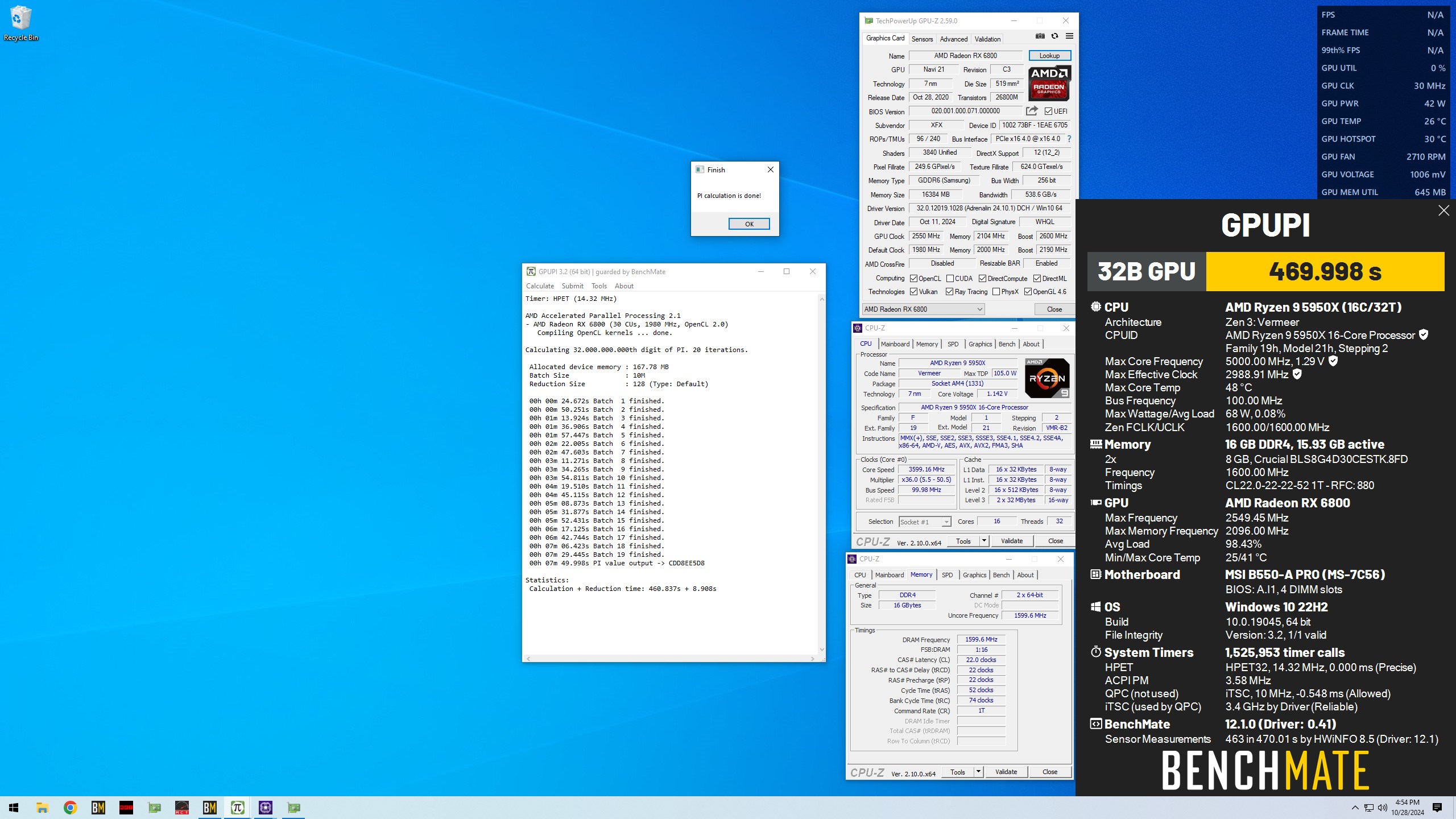This screenshot has height=819, width=1456.
Task: Switch to GPU-Z Advanced tab
Action: click(954, 39)
